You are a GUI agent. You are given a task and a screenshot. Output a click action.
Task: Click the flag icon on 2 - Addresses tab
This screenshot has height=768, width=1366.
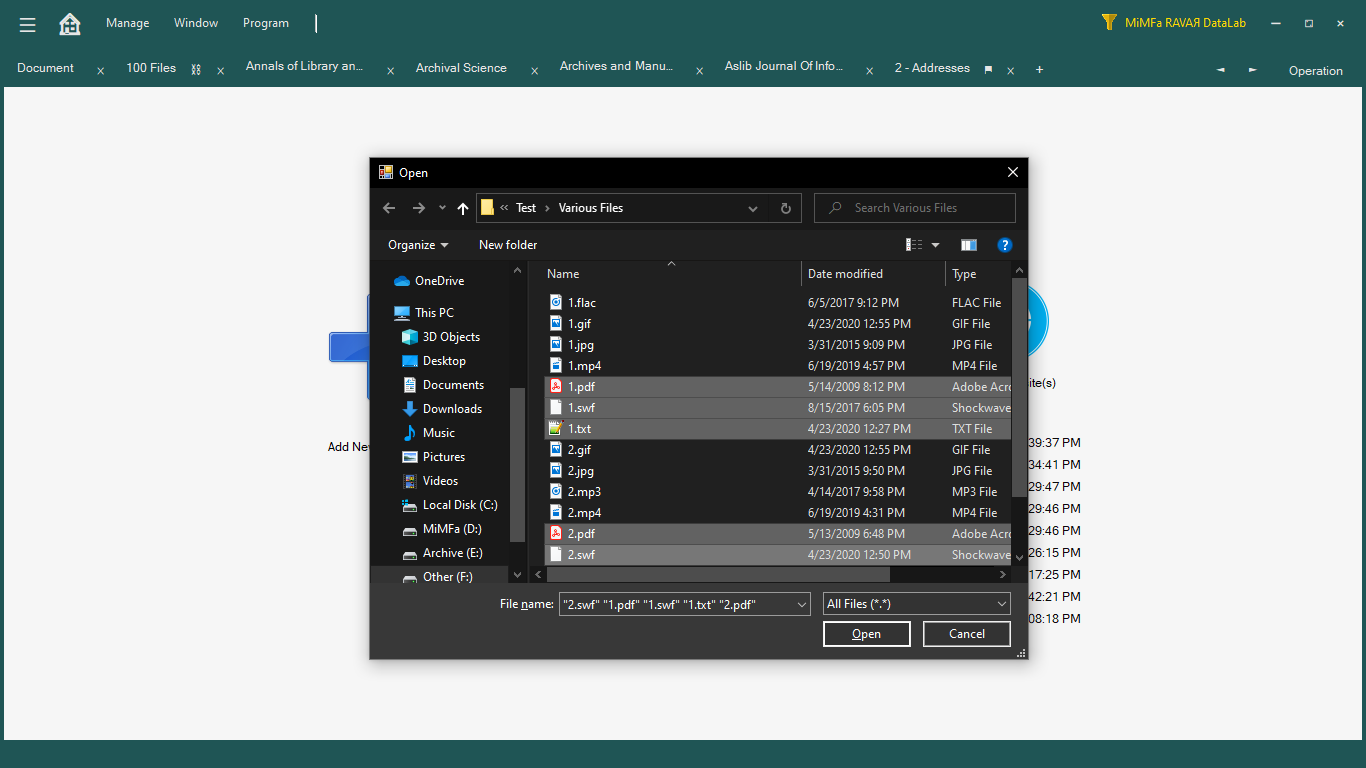pos(988,70)
